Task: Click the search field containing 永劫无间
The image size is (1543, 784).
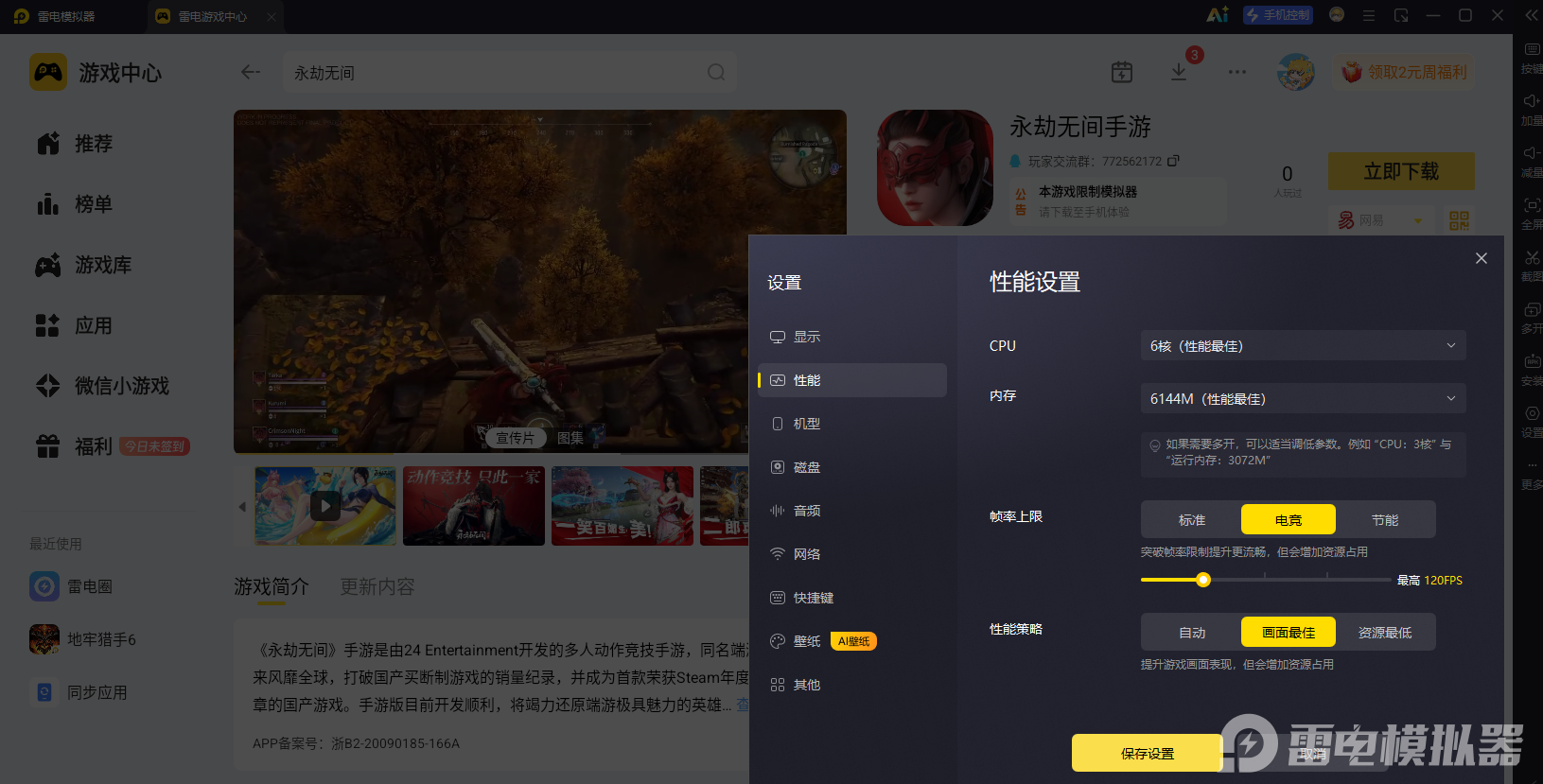Action: point(510,72)
